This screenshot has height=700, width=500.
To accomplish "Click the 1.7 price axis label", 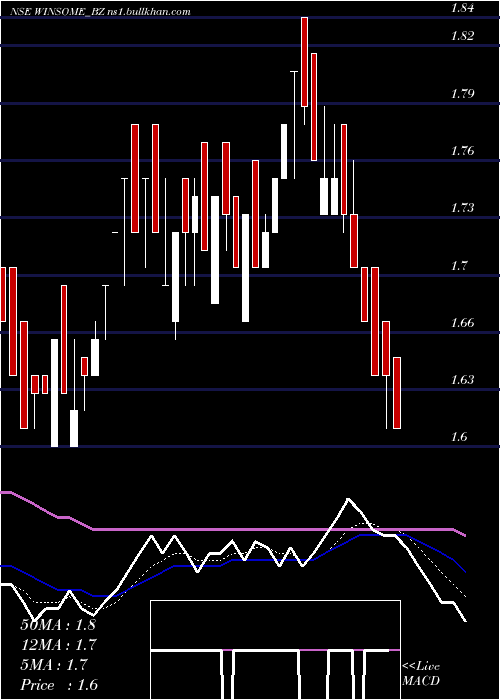I will (459, 266).
